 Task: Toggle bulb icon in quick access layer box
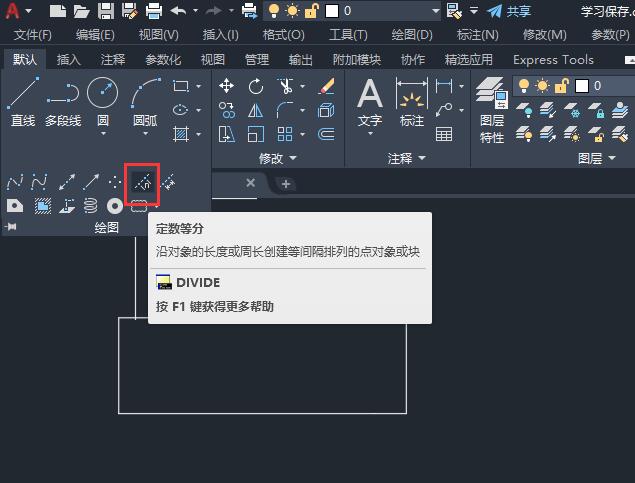pyautogui.click(x=274, y=11)
